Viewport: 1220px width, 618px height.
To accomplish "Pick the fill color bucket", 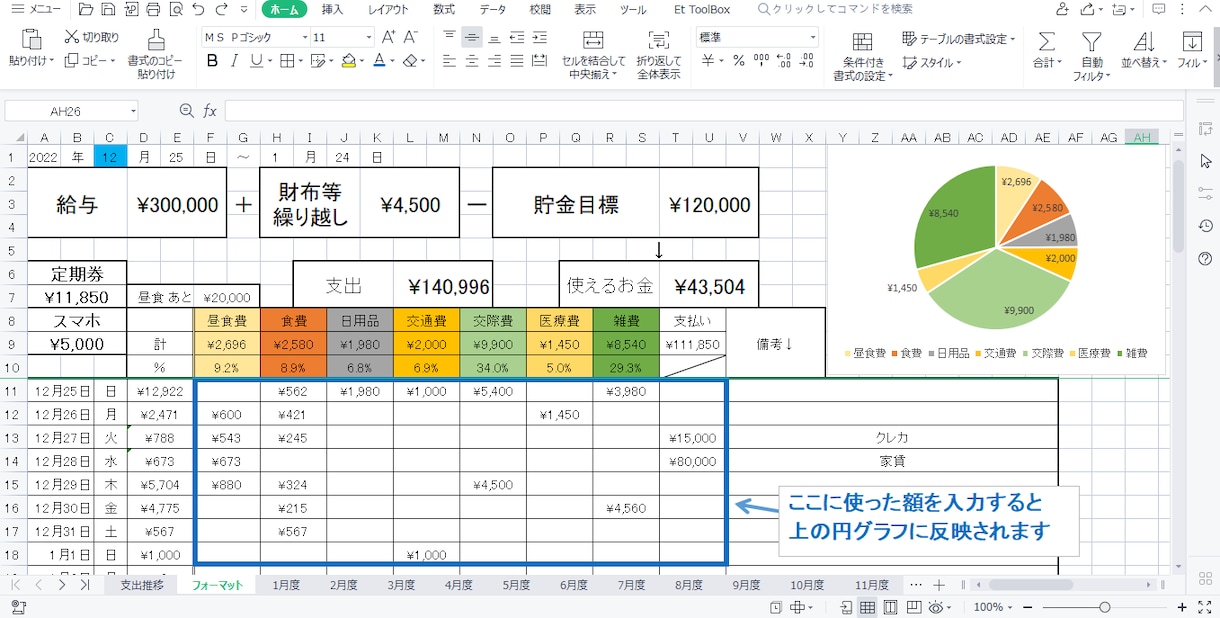I will pyautogui.click(x=348, y=61).
